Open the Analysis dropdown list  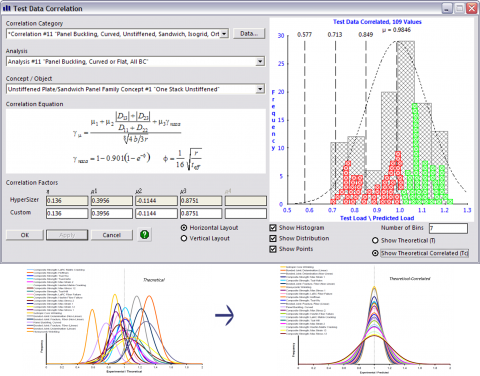(x=260, y=61)
